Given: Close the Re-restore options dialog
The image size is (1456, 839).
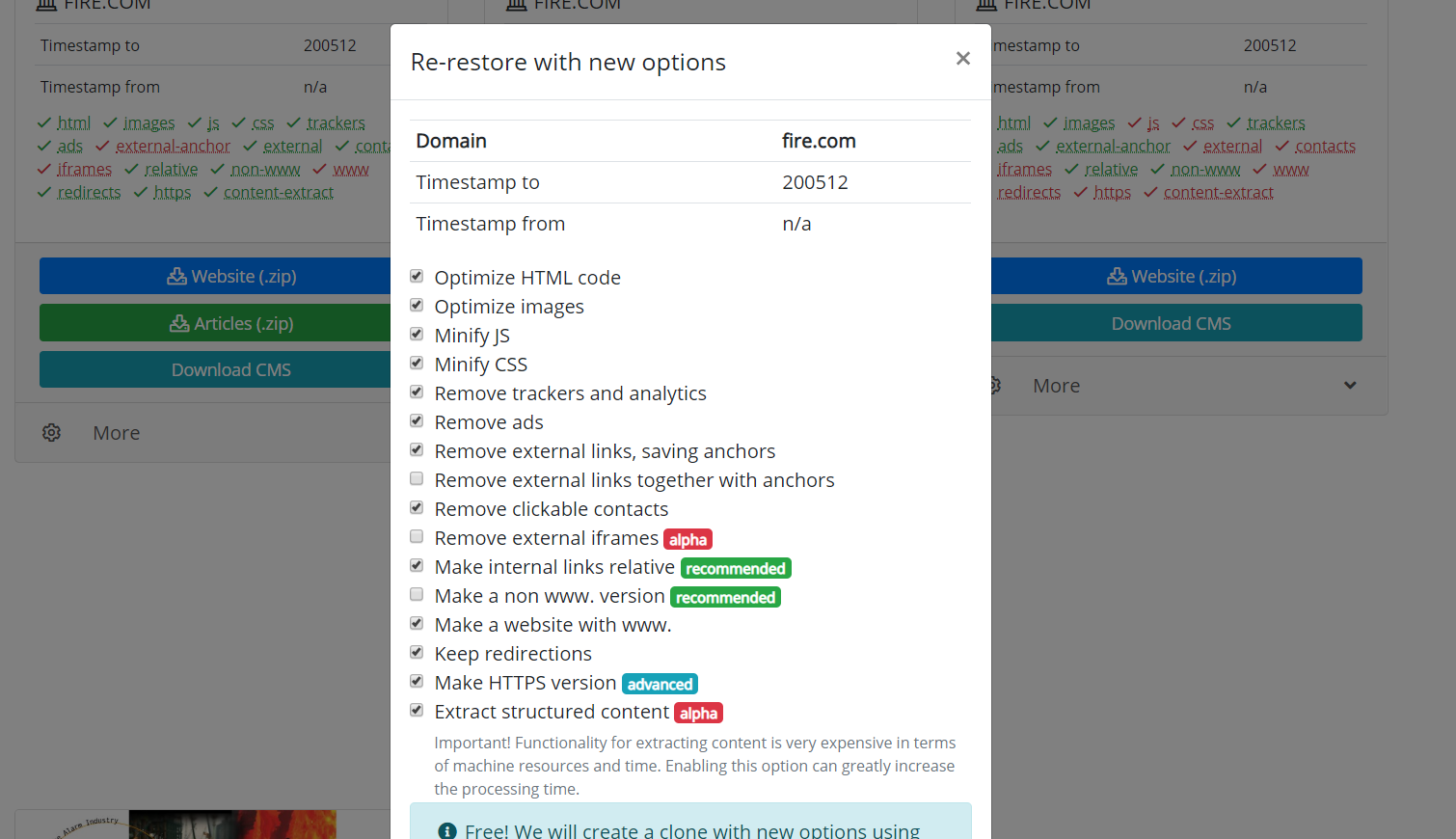Looking at the screenshot, I should [962, 59].
